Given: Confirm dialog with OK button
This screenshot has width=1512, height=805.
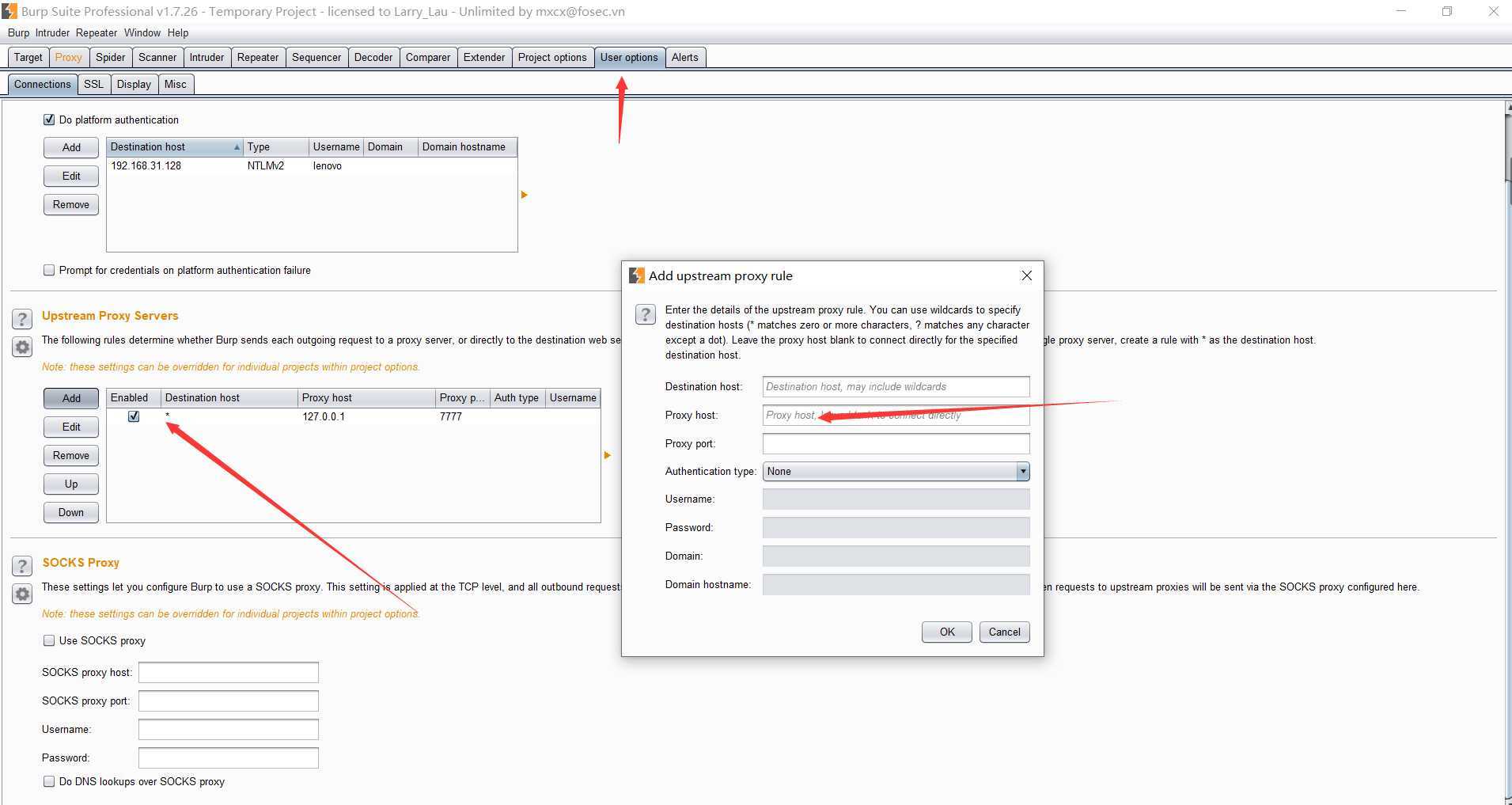Looking at the screenshot, I should coord(947,632).
